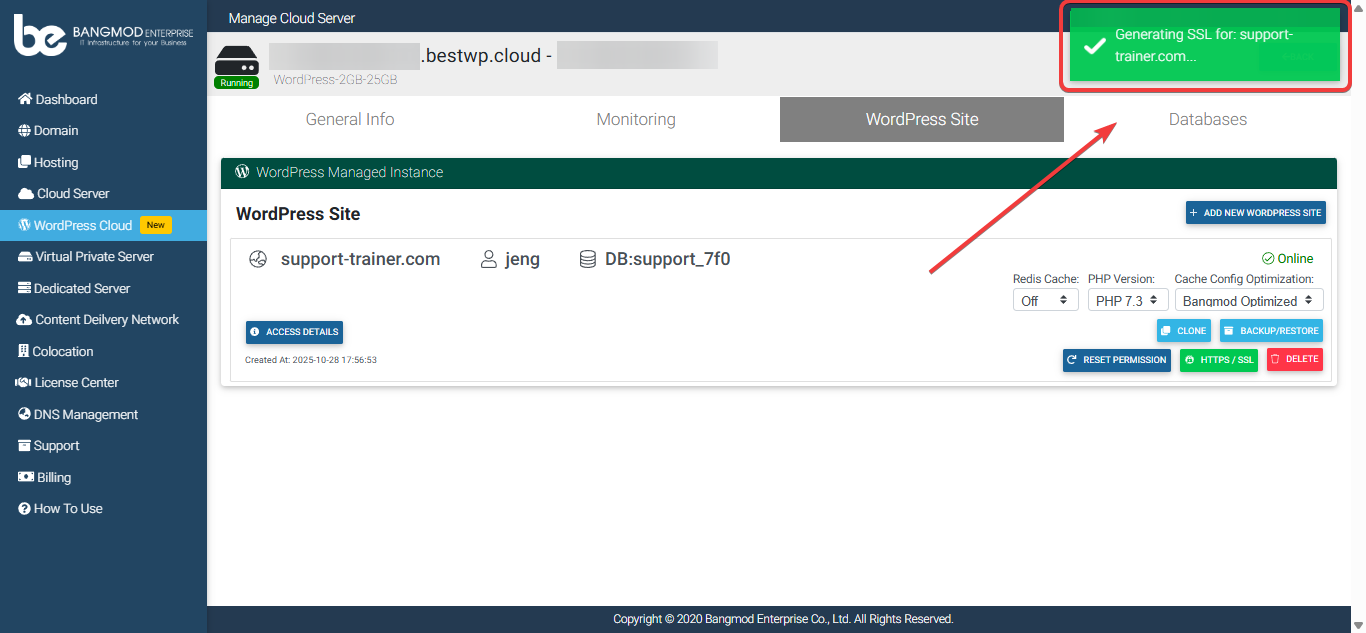Image resolution: width=1366 pixels, height=633 pixels.
Task: Go to DNS Management in sidebar
Action: click(x=85, y=414)
